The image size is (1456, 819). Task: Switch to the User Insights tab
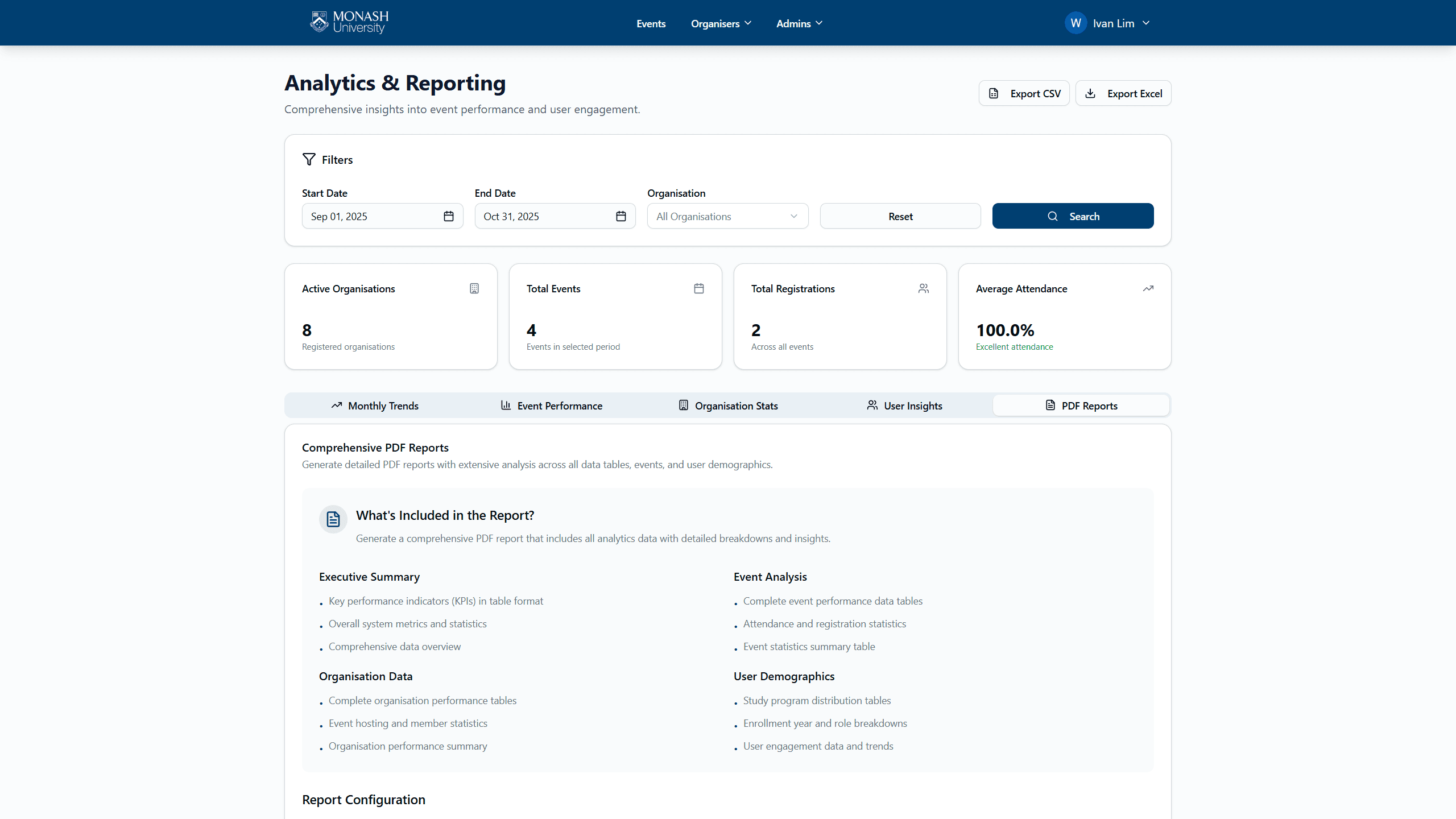pyautogui.click(x=904, y=406)
